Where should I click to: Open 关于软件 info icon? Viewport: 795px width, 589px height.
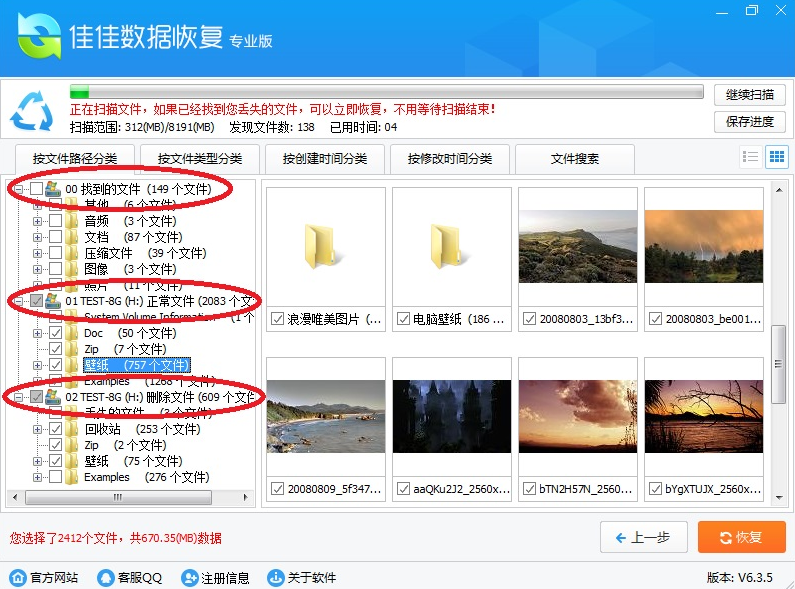point(276,577)
